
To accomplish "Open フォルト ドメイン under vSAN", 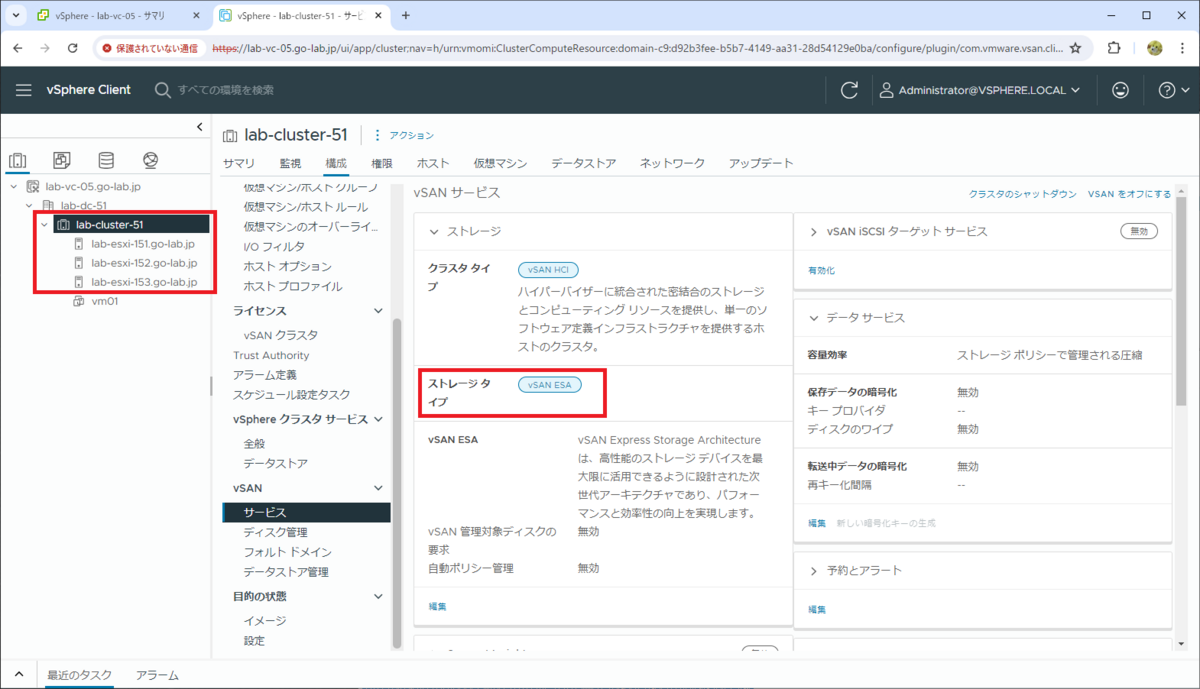I will pyautogui.click(x=287, y=552).
